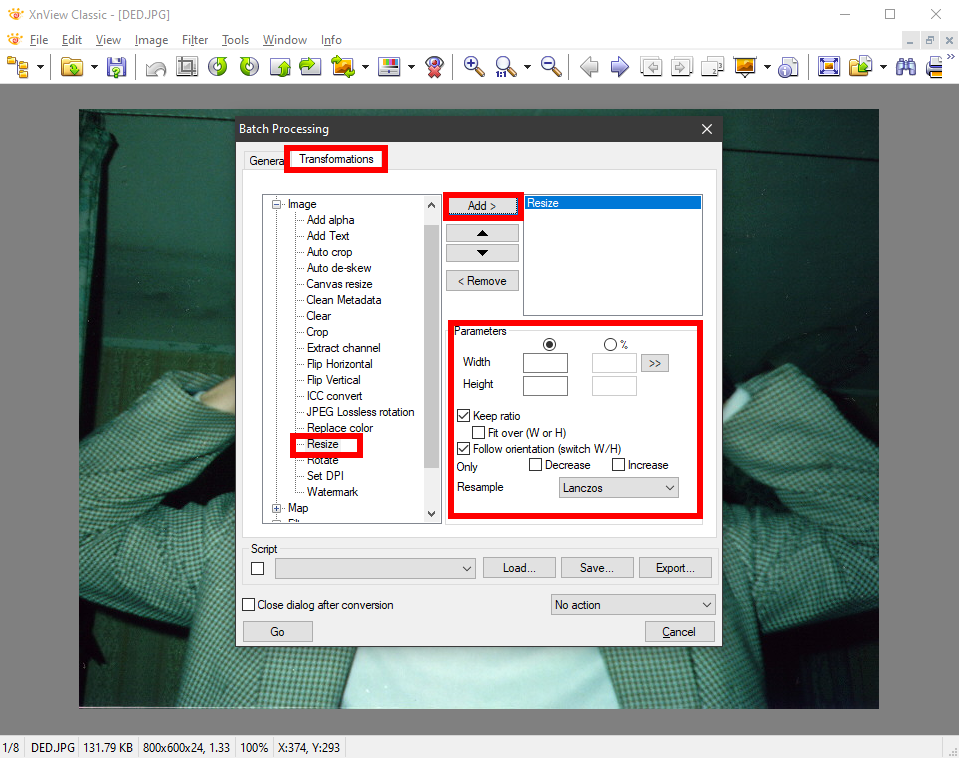
Task: Switch to the Transformations tab
Action: click(336, 159)
